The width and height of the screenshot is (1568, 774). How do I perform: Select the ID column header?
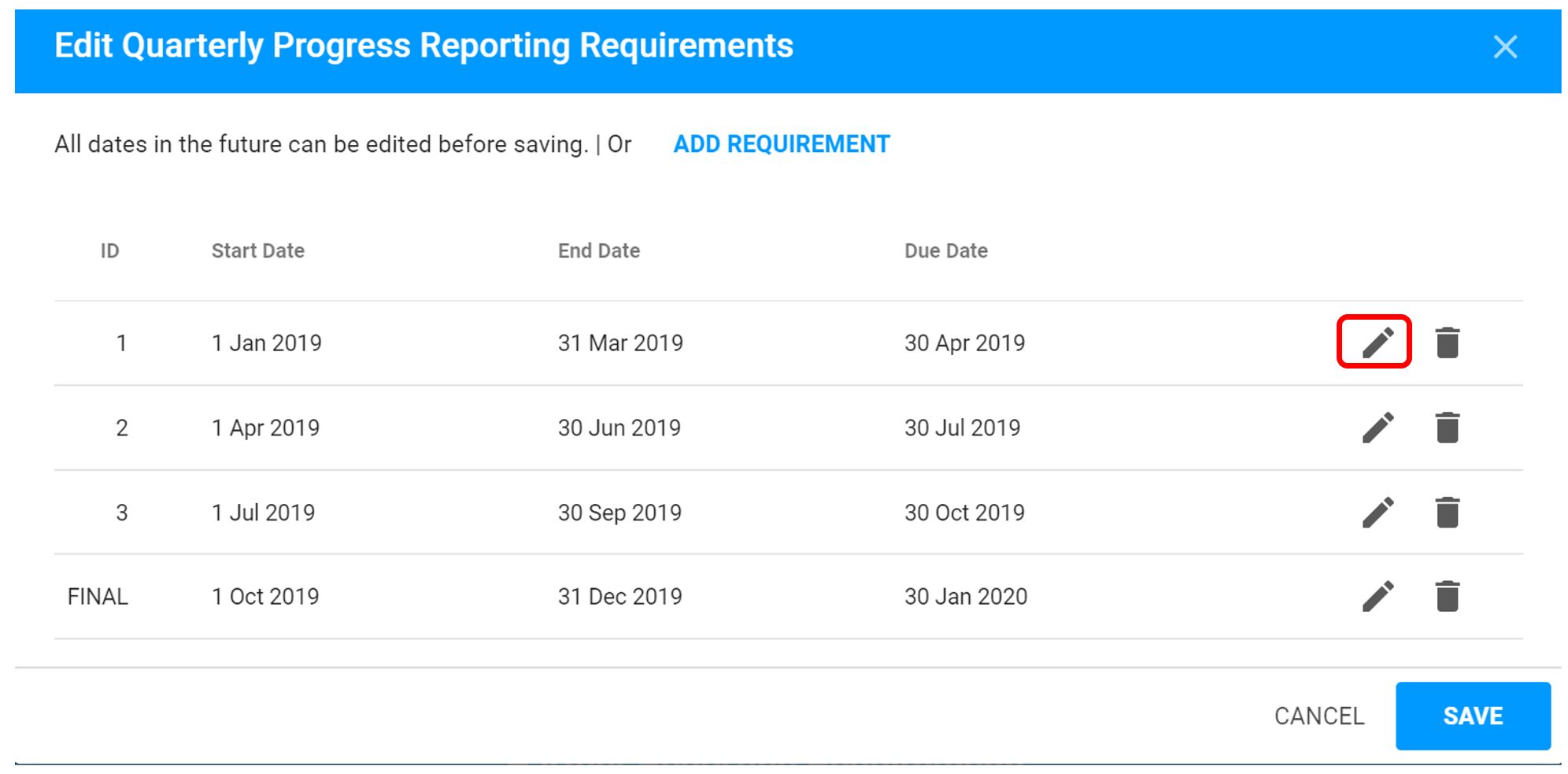109,250
